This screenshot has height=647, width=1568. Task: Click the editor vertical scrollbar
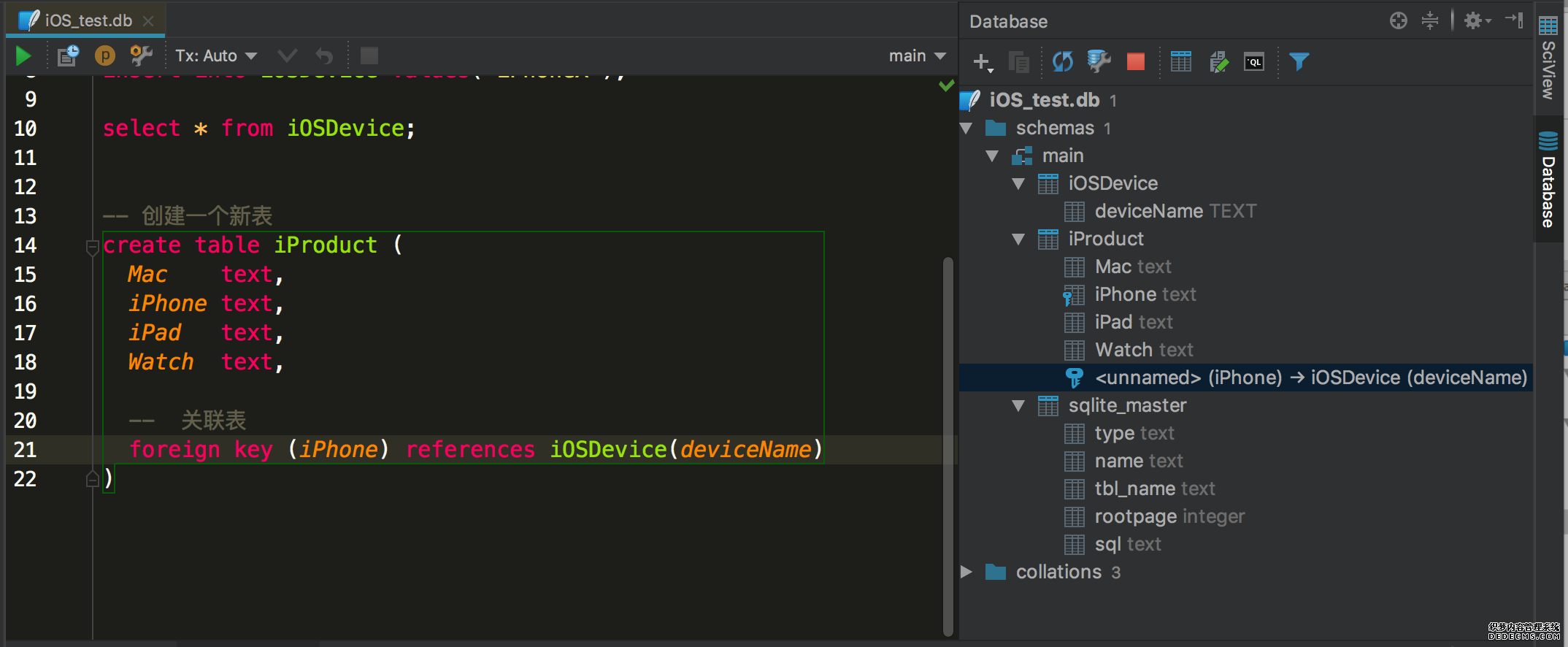pos(948,445)
